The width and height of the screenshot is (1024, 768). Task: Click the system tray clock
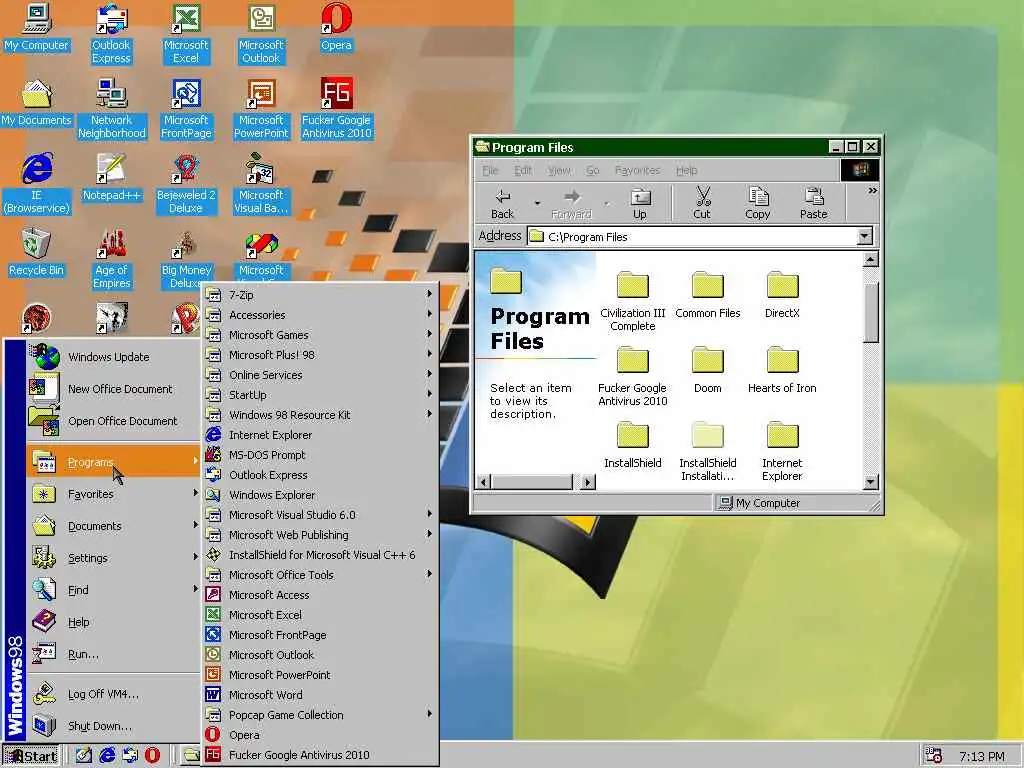[x=982, y=756]
